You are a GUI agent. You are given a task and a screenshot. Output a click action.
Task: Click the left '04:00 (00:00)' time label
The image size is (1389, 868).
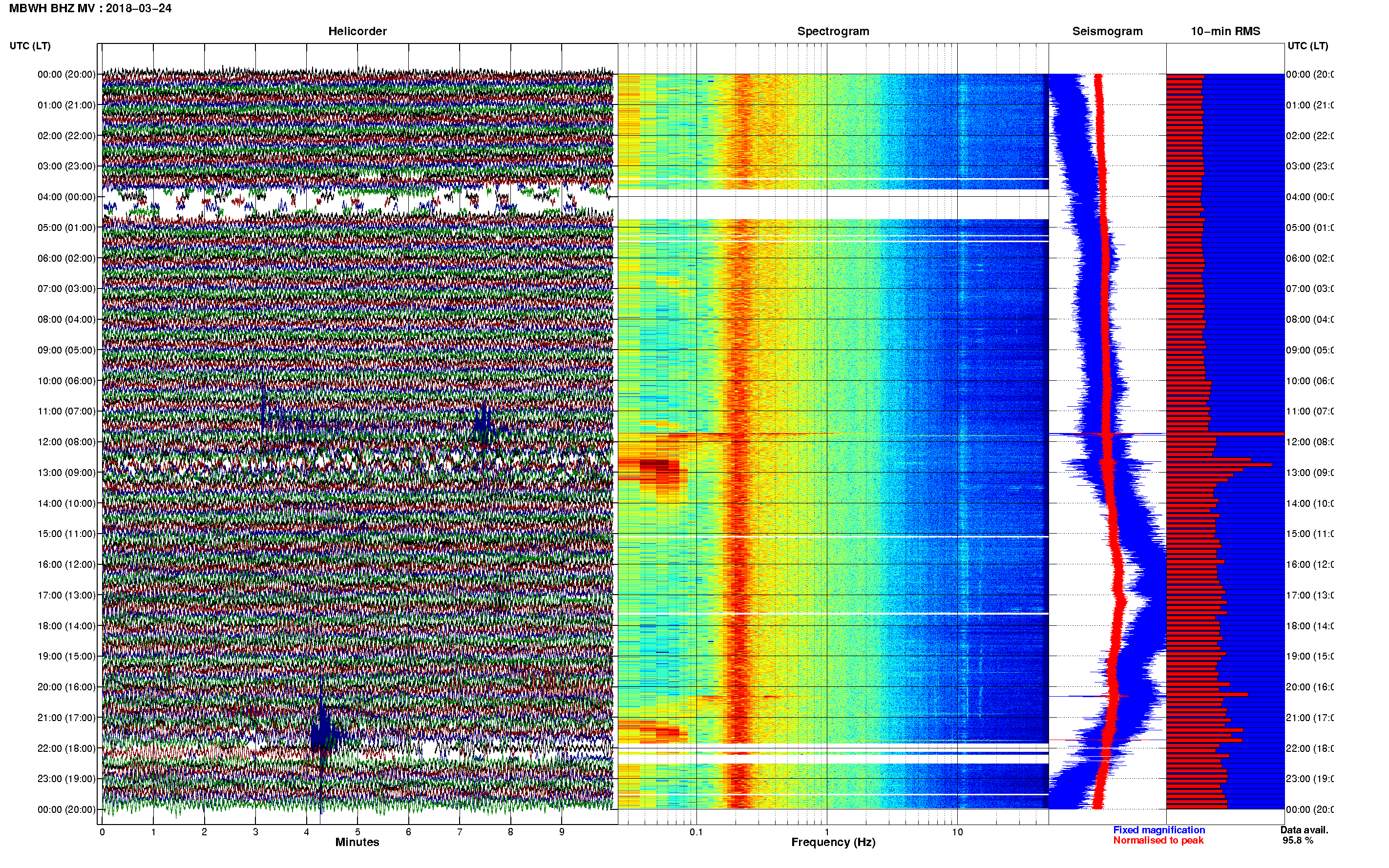pyautogui.click(x=66, y=197)
